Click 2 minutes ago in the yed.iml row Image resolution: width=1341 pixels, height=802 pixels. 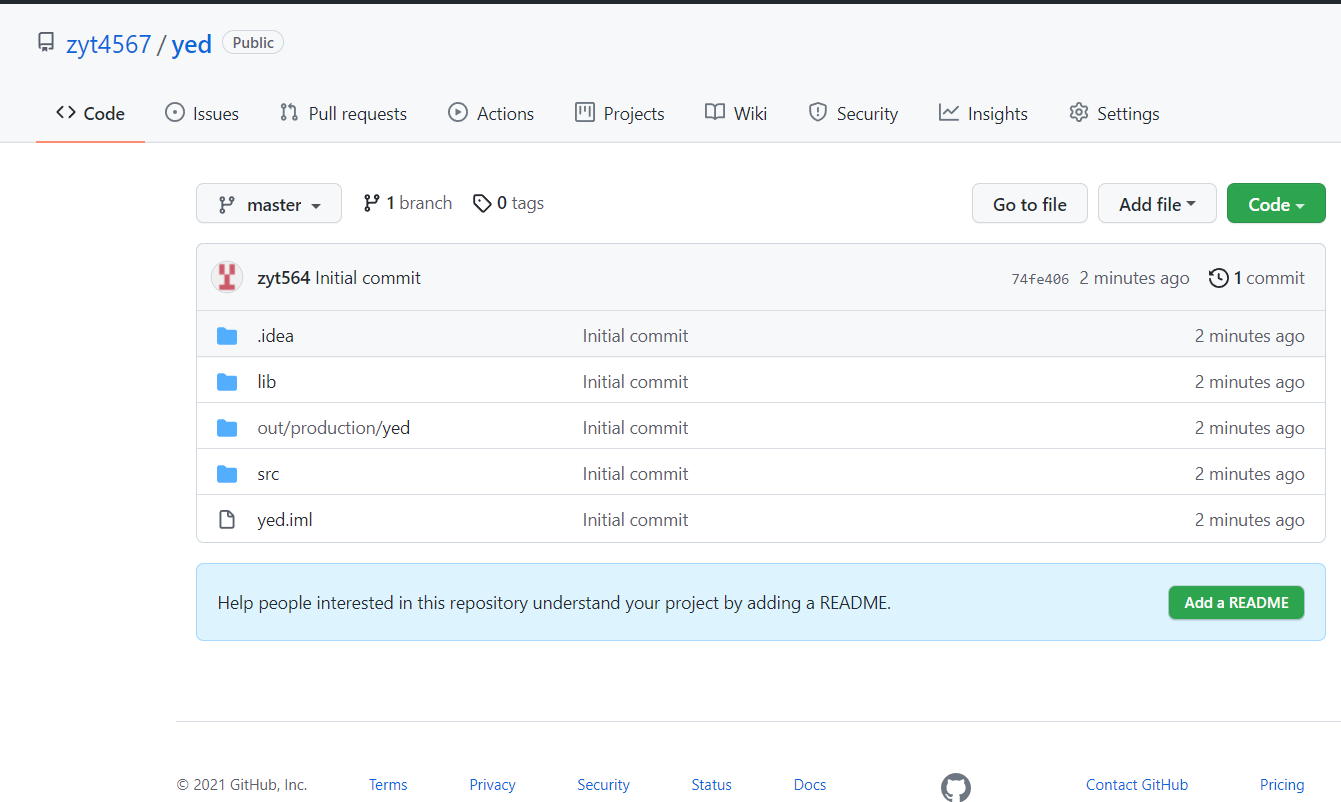(1249, 520)
